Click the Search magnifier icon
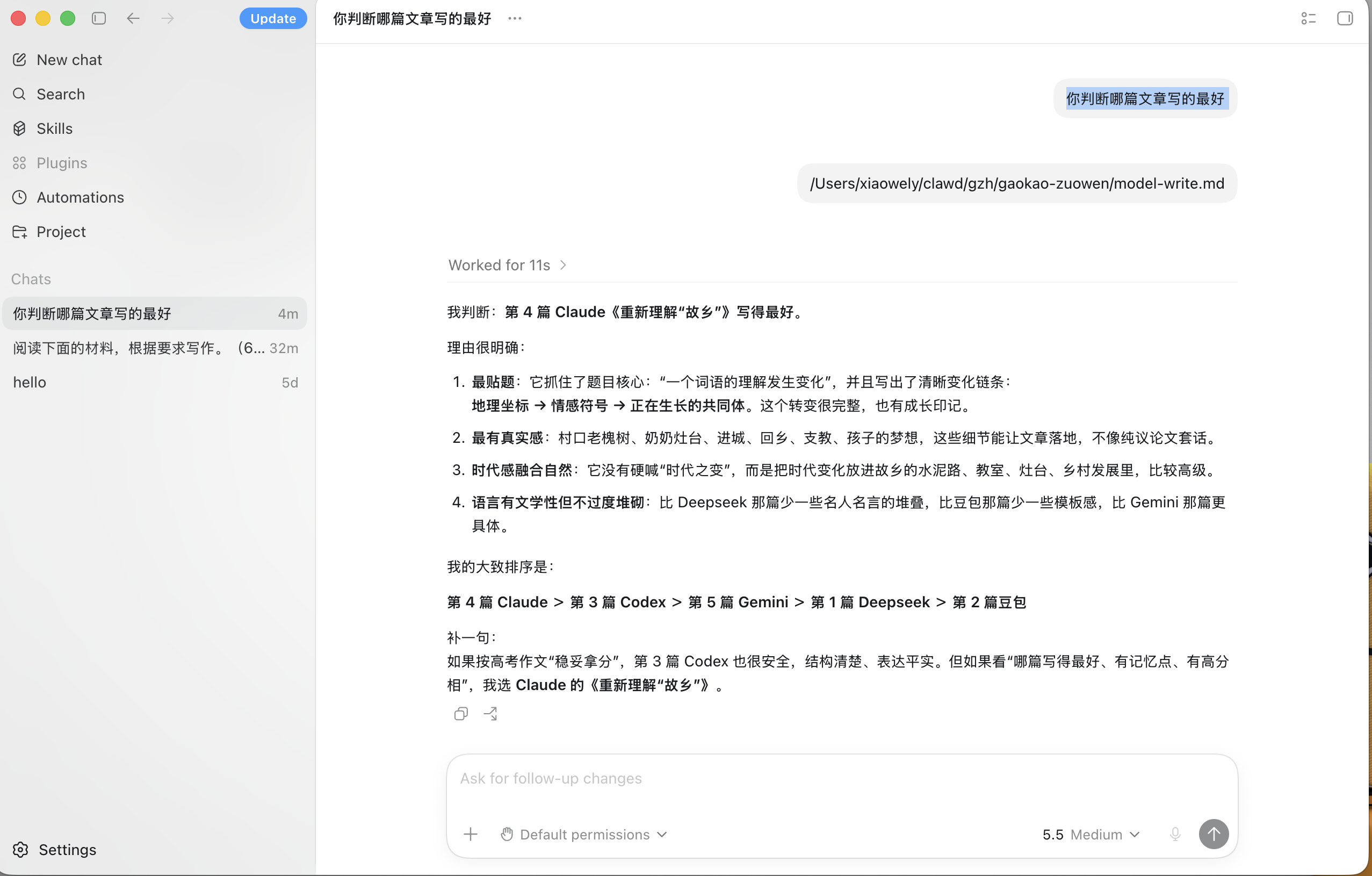Image resolution: width=1372 pixels, height=876 pixels. tap(19, 94)
